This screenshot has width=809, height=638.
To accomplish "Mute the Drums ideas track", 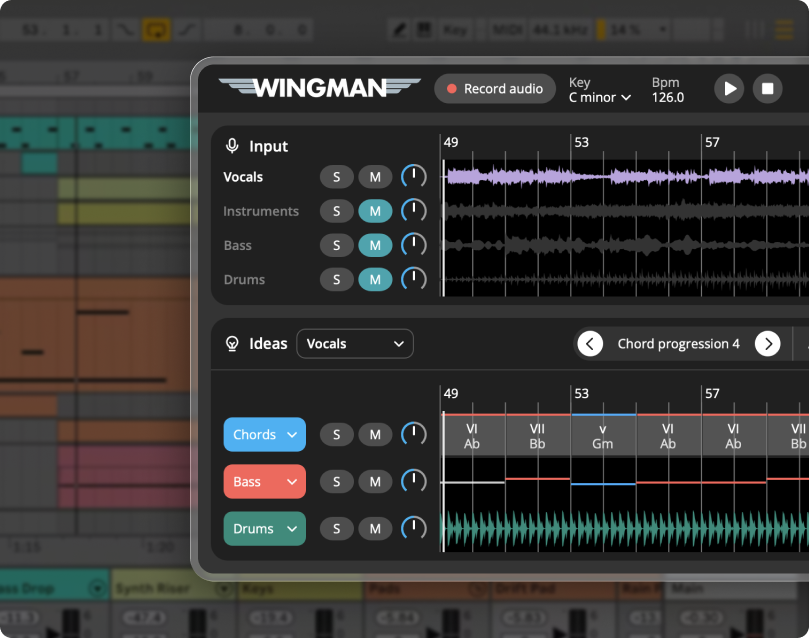I will [375, 529].
